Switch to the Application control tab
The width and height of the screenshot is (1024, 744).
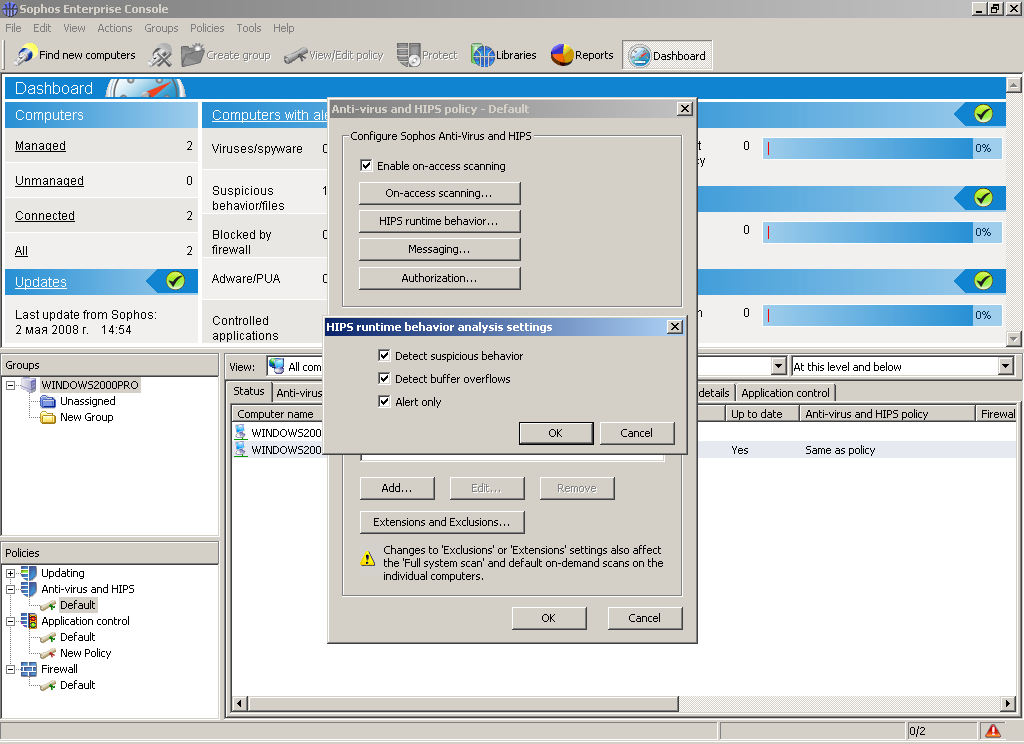[x=785, y=393]
